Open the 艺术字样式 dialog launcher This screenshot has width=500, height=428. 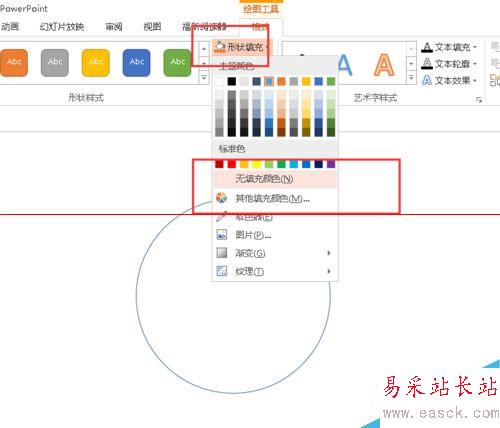[479, 99]
